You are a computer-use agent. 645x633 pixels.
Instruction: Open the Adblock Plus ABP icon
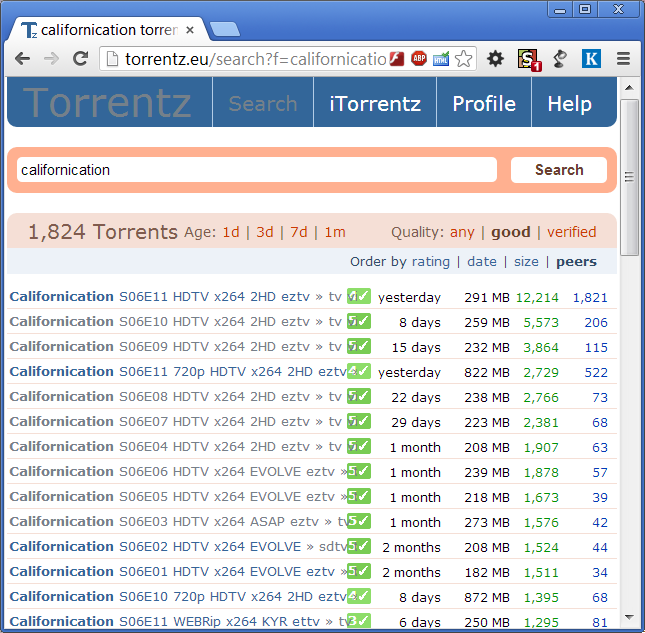point(419,59)
